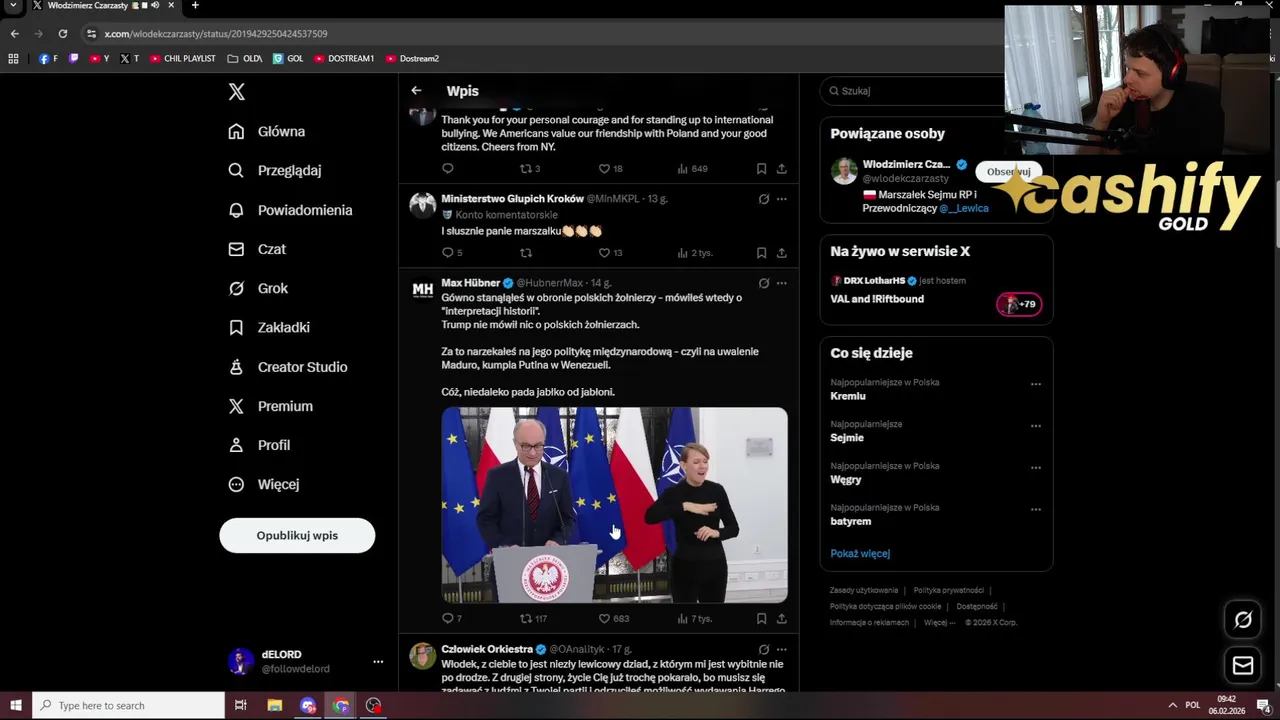Open Dostream2 bookmark
The height and width of the screenshot is (720, 1280).
[x=412, y=58]
